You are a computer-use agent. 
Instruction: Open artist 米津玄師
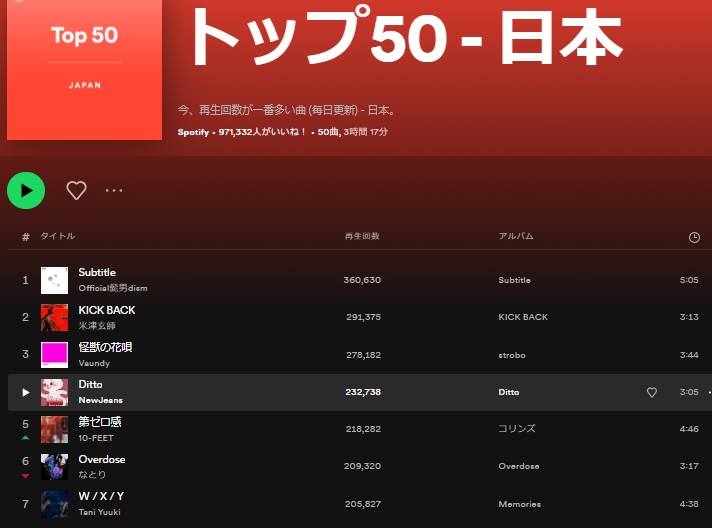pos(97,326)
